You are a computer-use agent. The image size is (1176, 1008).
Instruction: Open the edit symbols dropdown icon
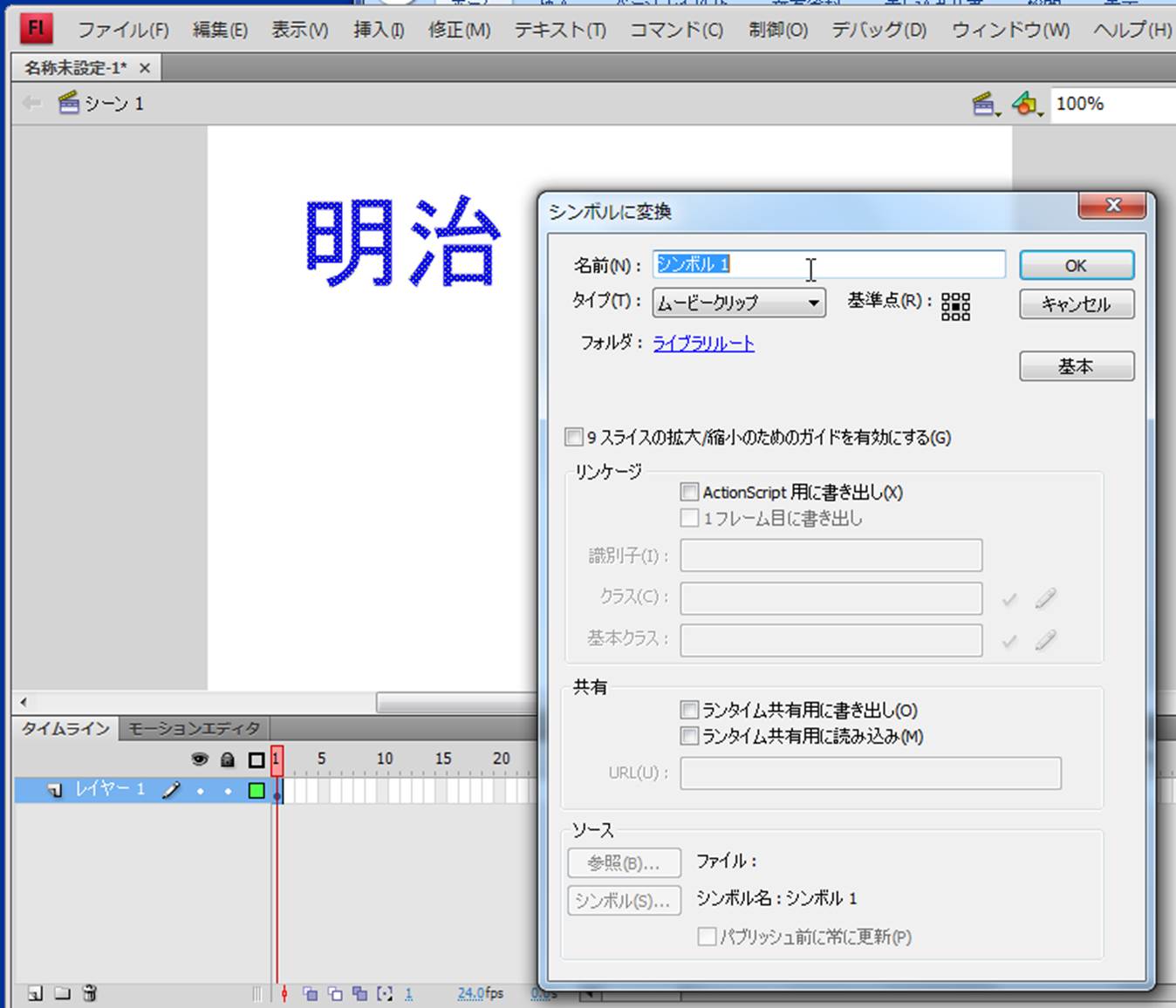click(x=1027, y=105)
